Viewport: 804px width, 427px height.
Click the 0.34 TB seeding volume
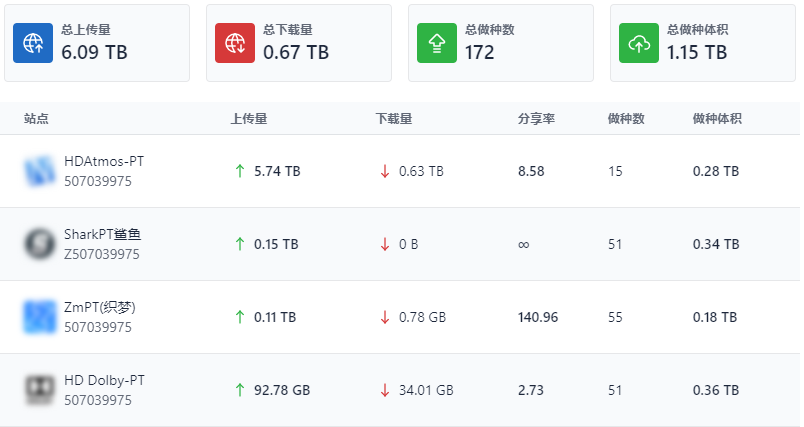coord(716,244)
